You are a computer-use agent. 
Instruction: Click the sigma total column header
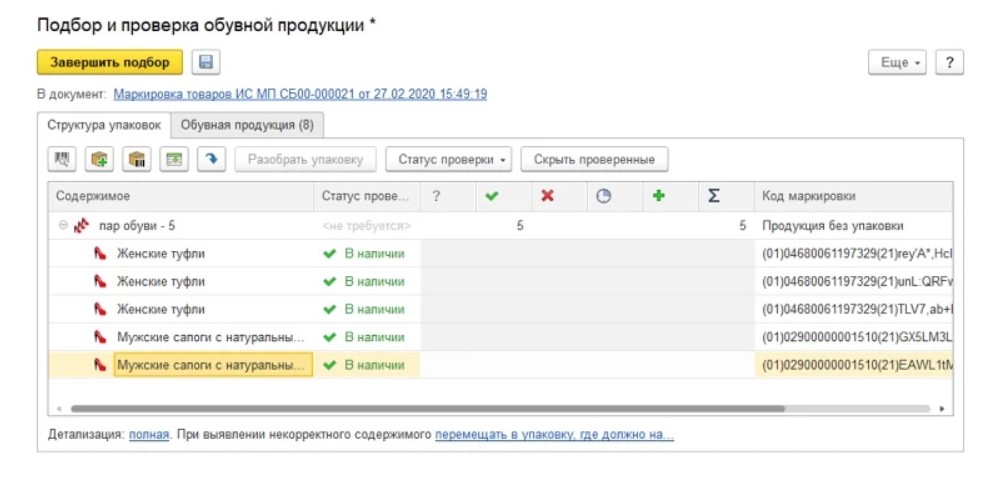click(713, 196)
